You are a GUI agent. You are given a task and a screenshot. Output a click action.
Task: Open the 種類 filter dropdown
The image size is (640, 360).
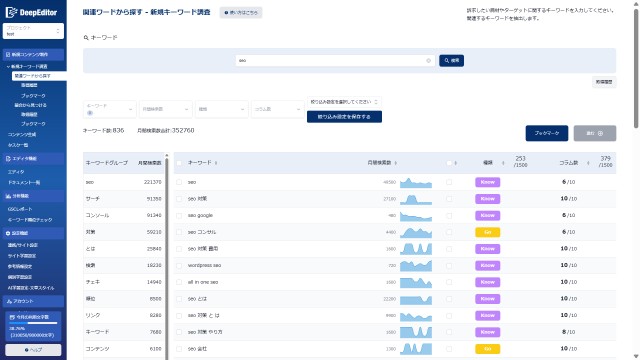221,109
